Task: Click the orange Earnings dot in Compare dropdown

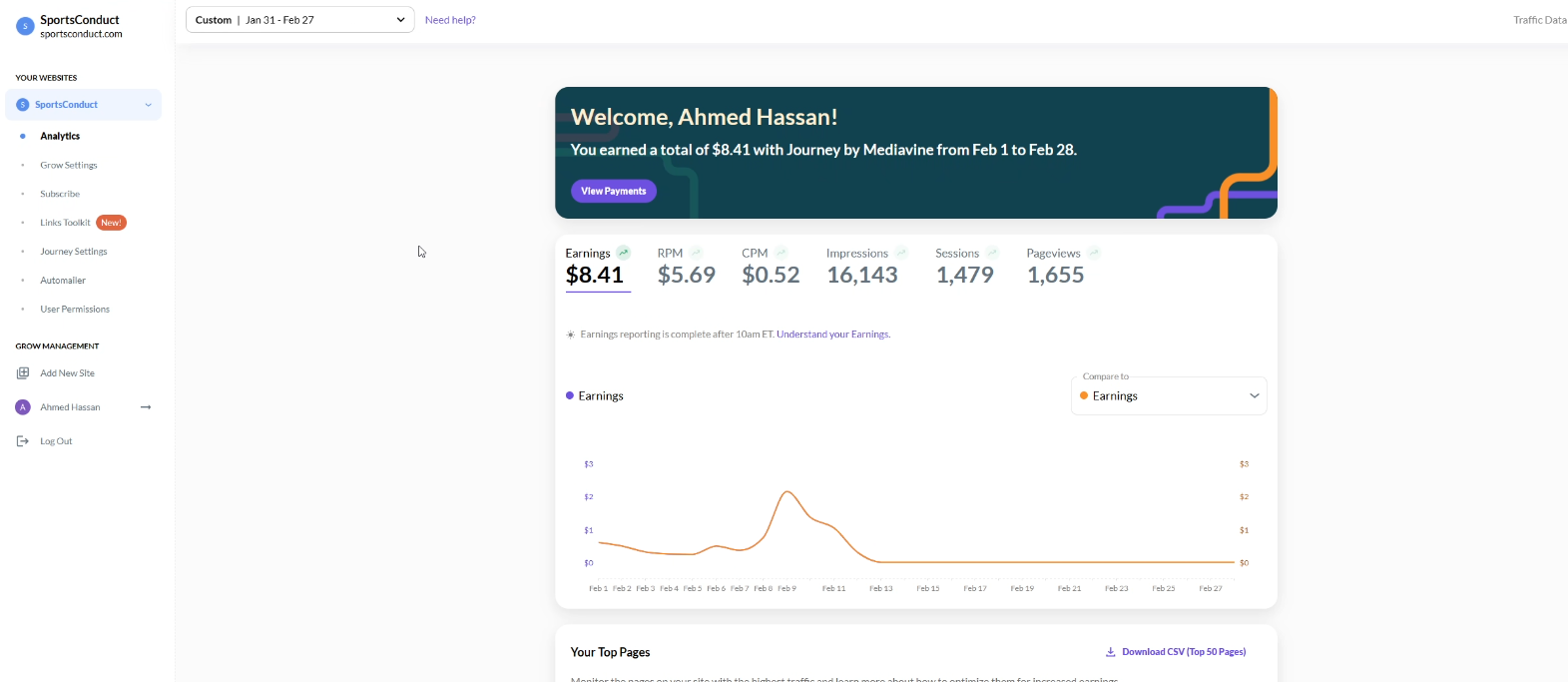Action: click(1084, 395)
